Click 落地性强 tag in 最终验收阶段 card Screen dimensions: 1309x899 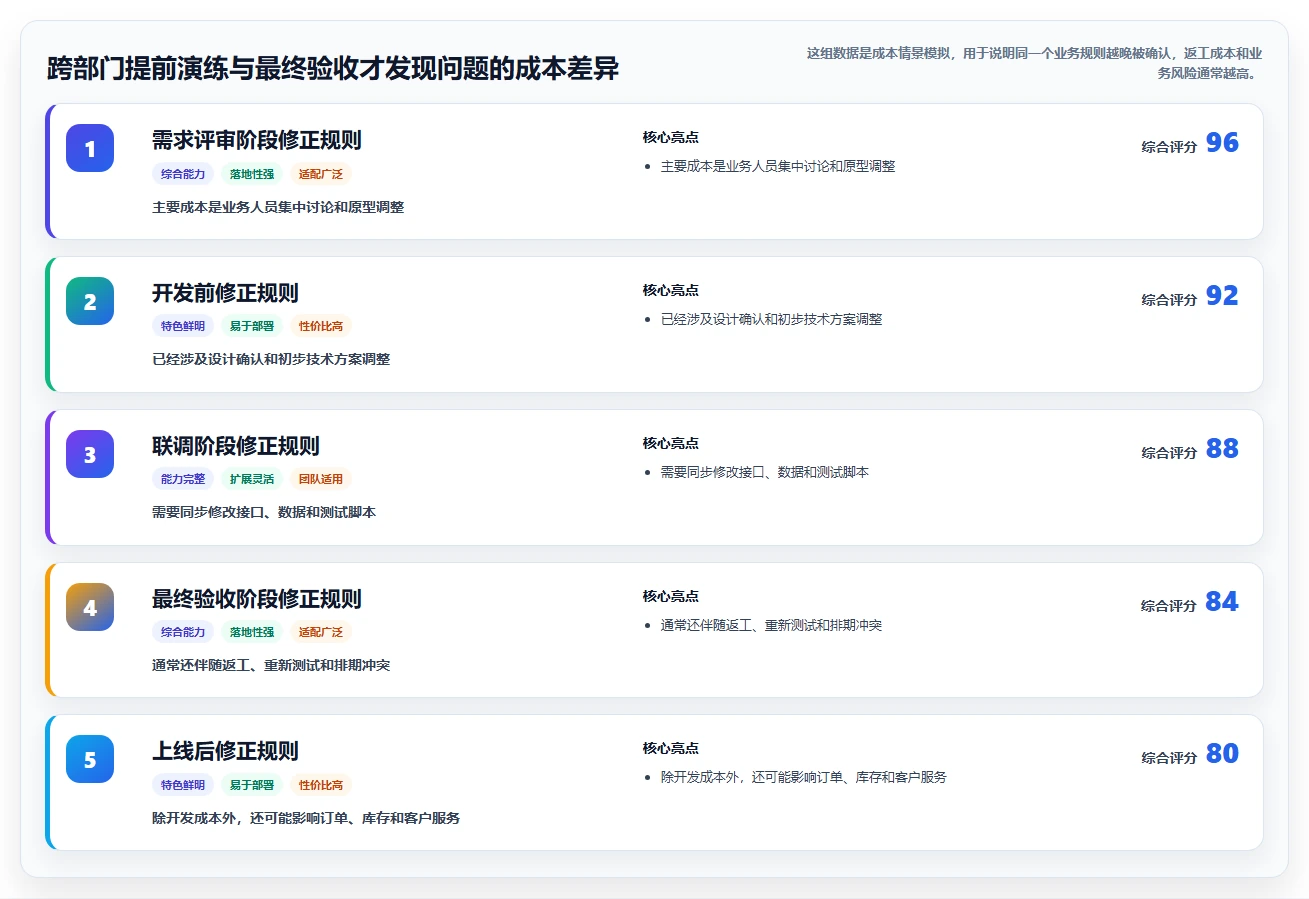(252, 632)
